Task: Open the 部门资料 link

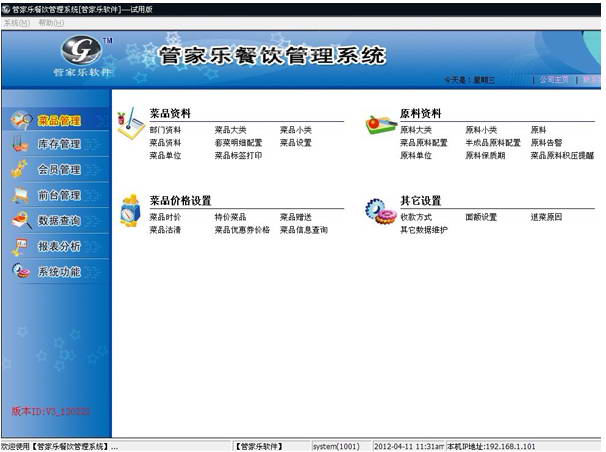Action: (x=165, y=130)
